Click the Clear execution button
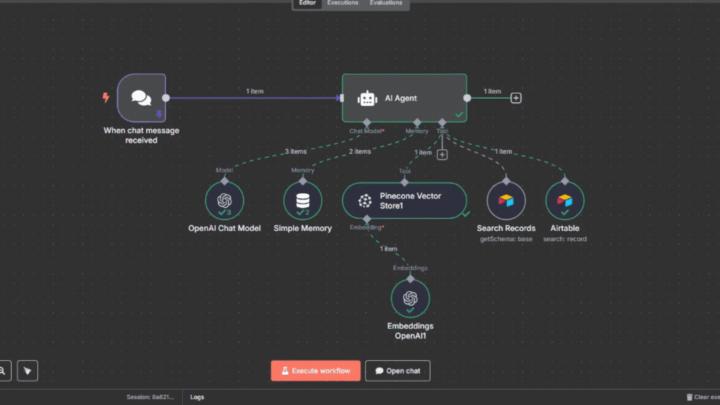This screenshot has height=405, width=720. [703, 397]
